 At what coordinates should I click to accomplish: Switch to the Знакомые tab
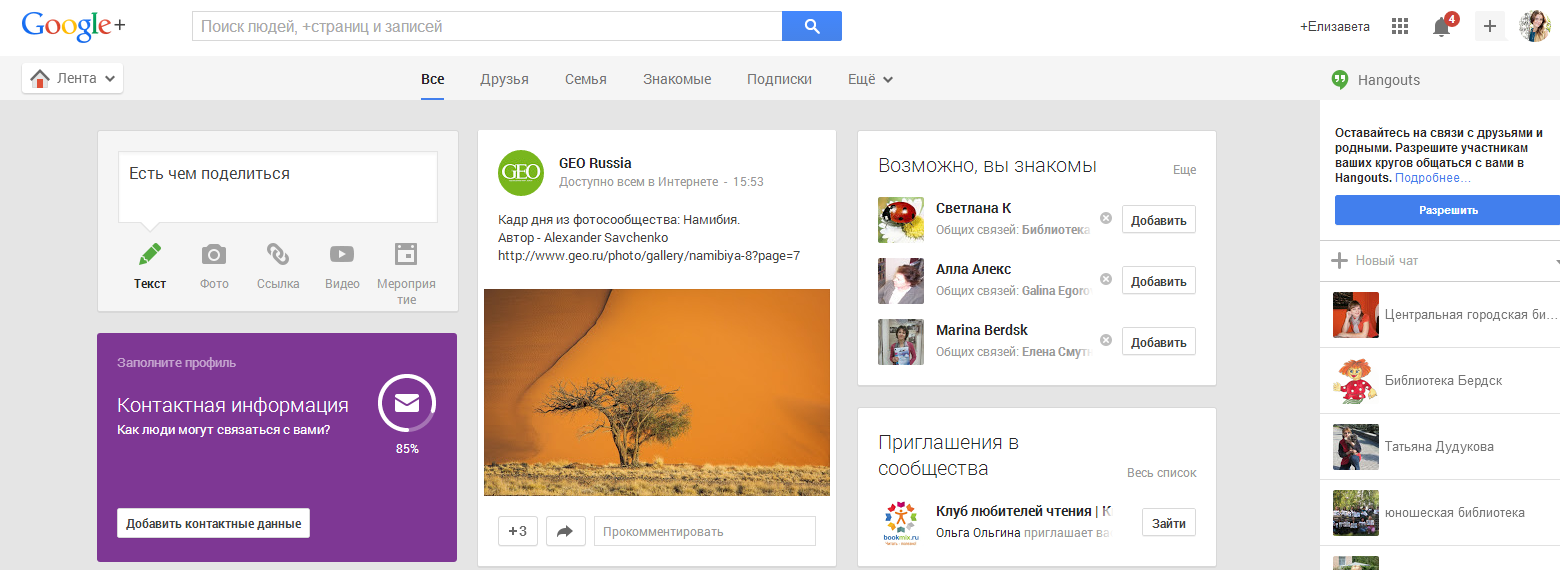coord(677,79)
